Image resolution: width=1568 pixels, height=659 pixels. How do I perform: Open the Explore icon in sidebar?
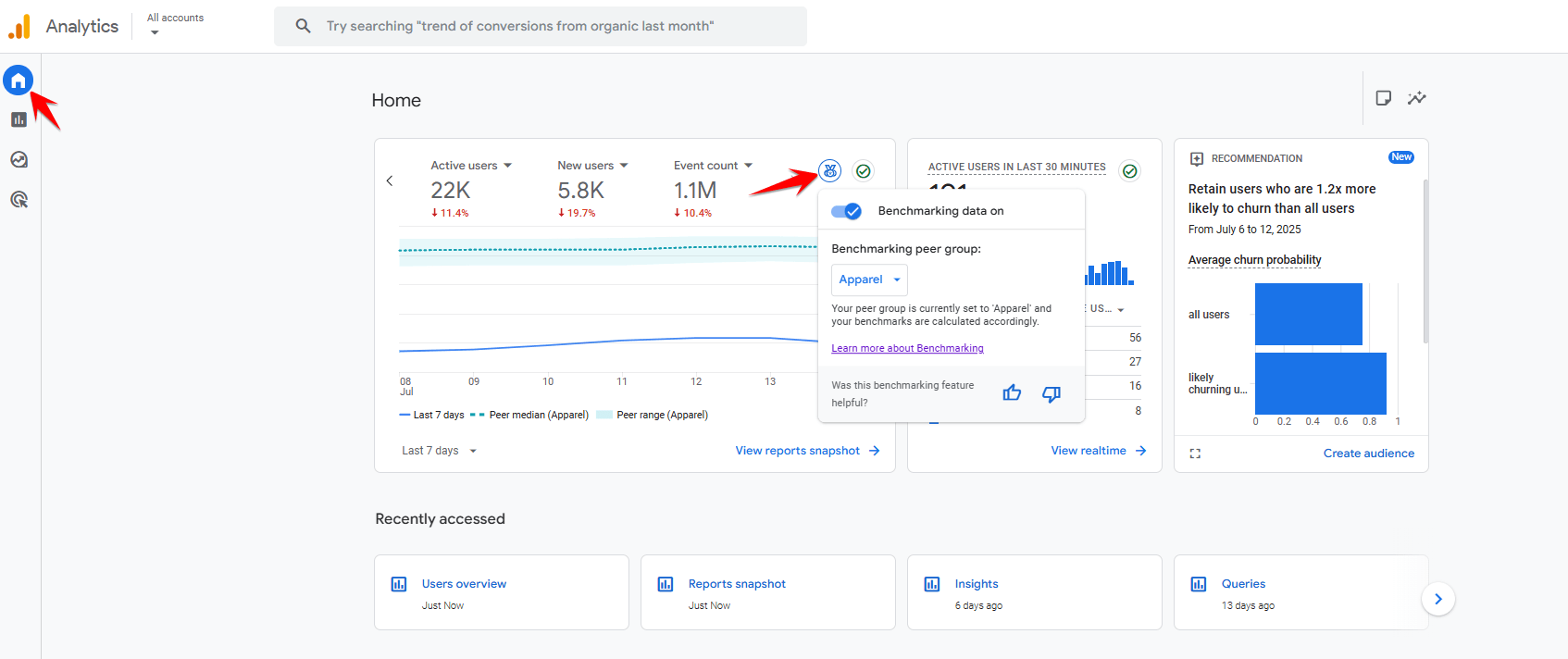(19, 160)
